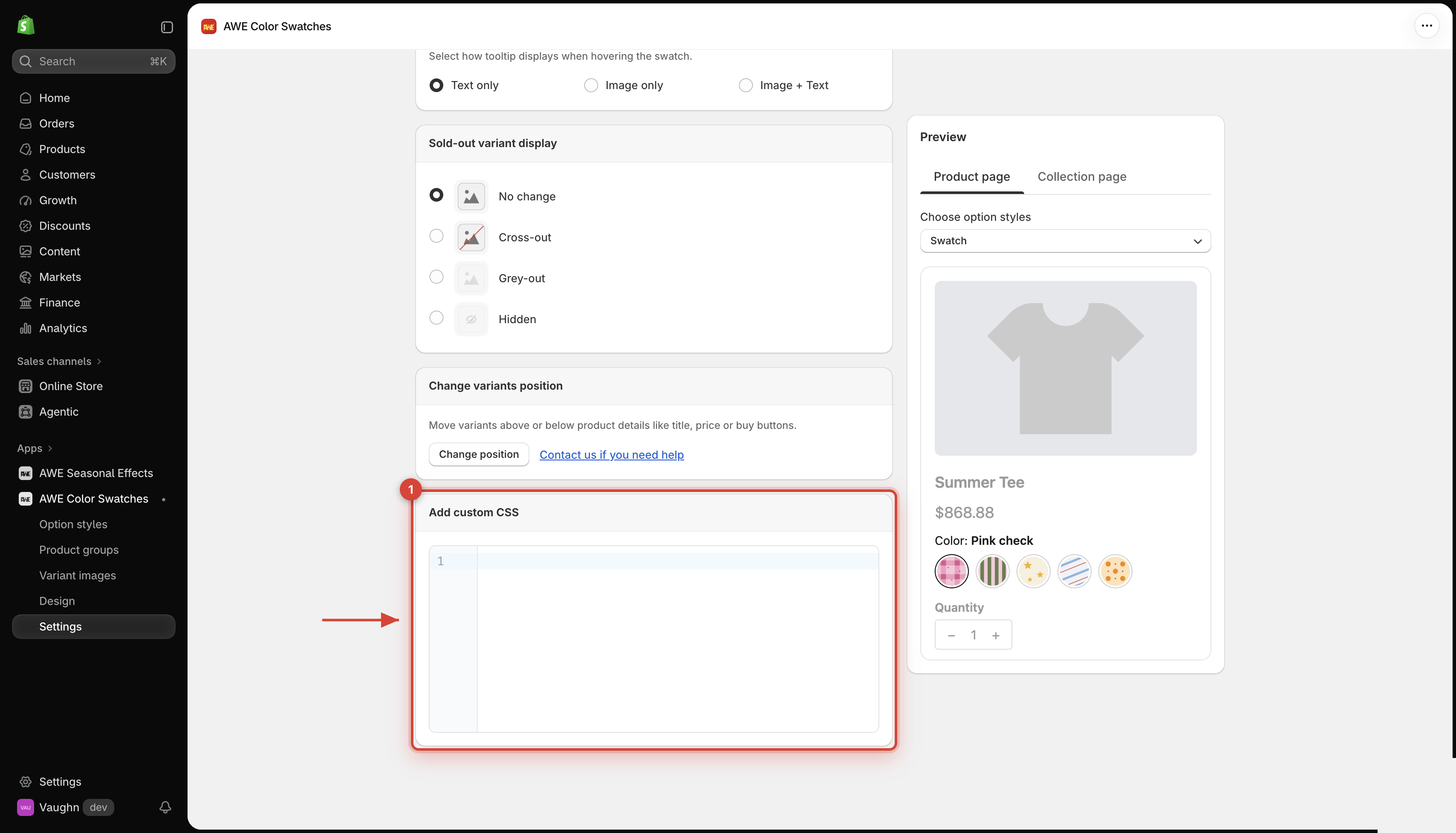Open the Orders inbox icon
Screen dimensions: 1456x833
click(25, 124)
